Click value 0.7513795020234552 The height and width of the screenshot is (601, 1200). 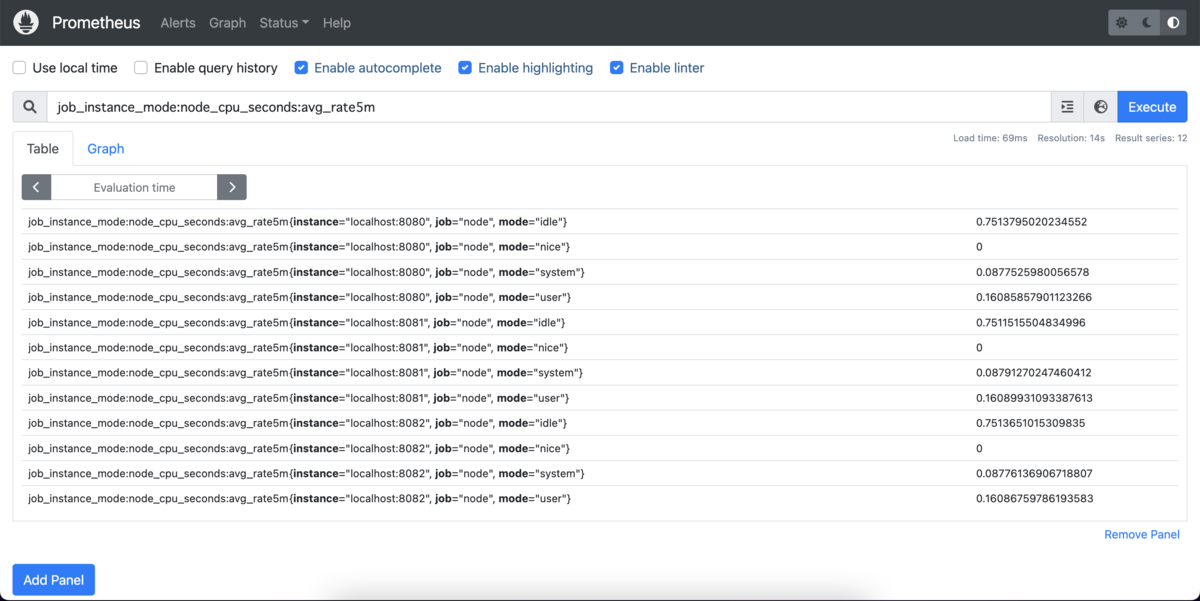point(1031,221)
